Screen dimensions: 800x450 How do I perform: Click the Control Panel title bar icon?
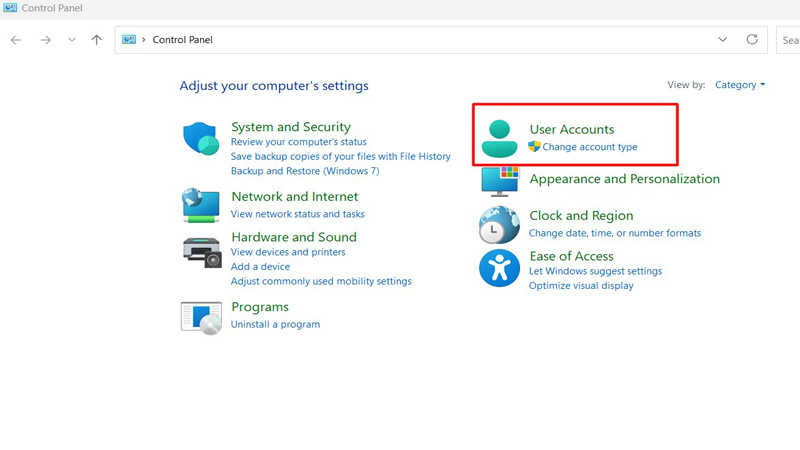[x=10, y=8]
